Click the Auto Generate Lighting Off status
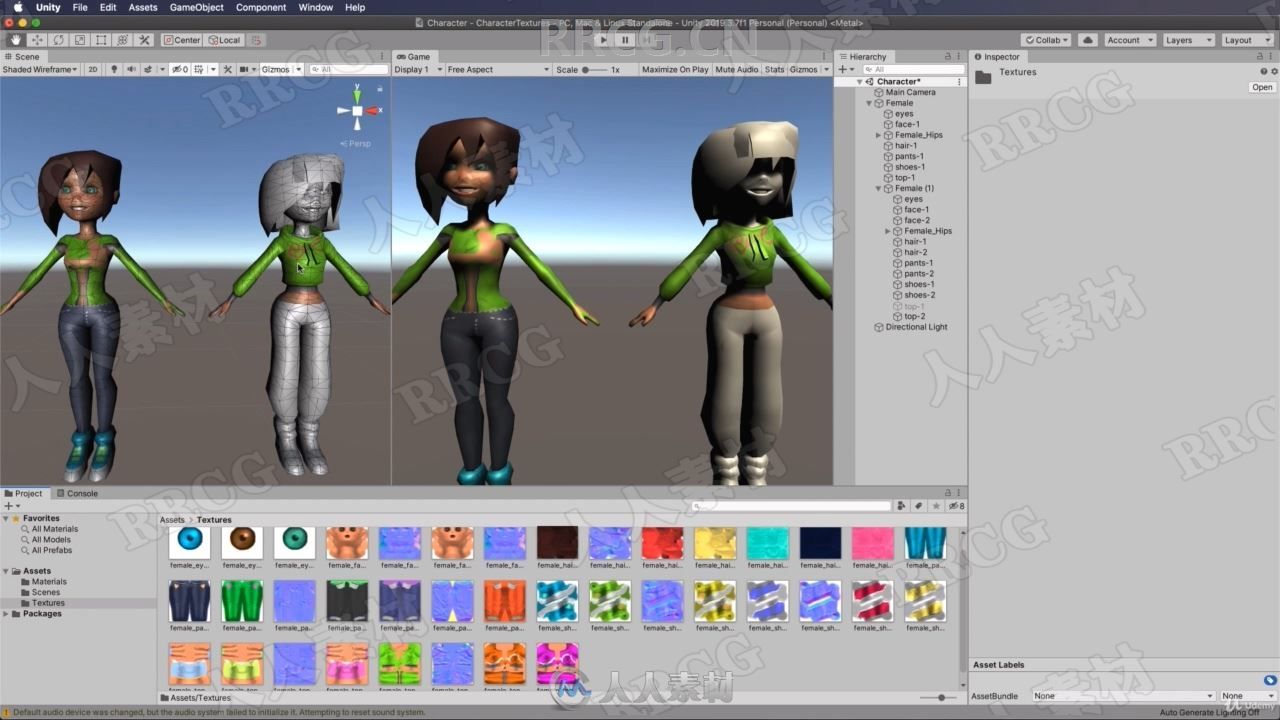 (x=1209, y=713)
